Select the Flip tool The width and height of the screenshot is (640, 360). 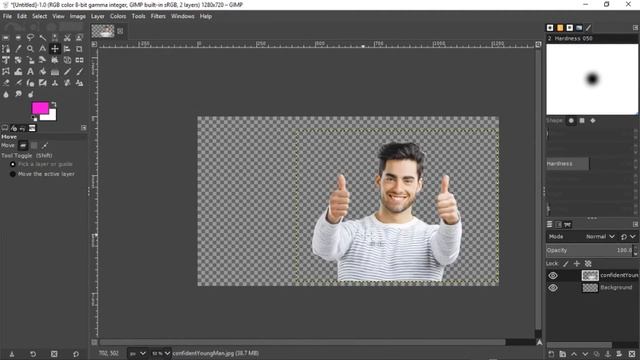tap(79, 60)
